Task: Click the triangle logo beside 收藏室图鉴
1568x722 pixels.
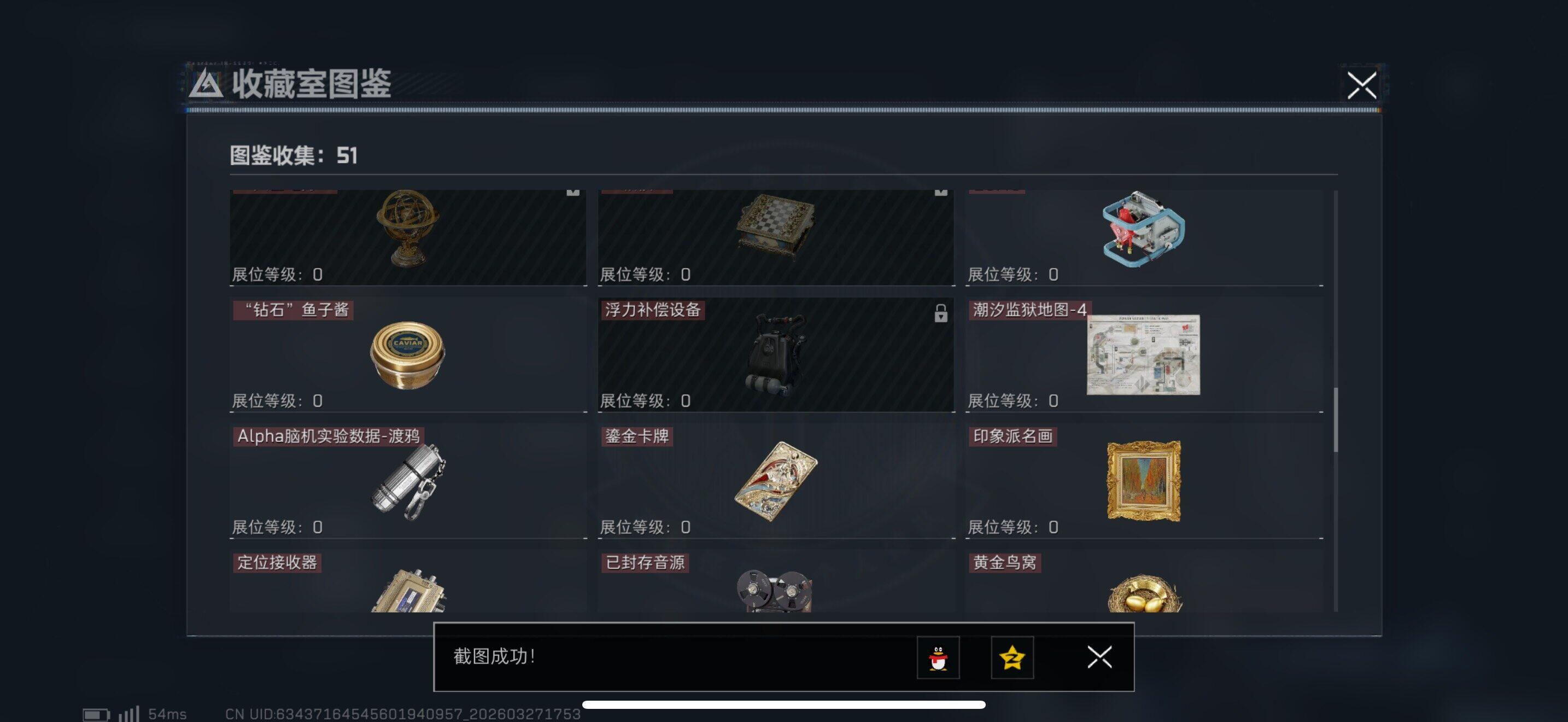Action: pos(205,84)
